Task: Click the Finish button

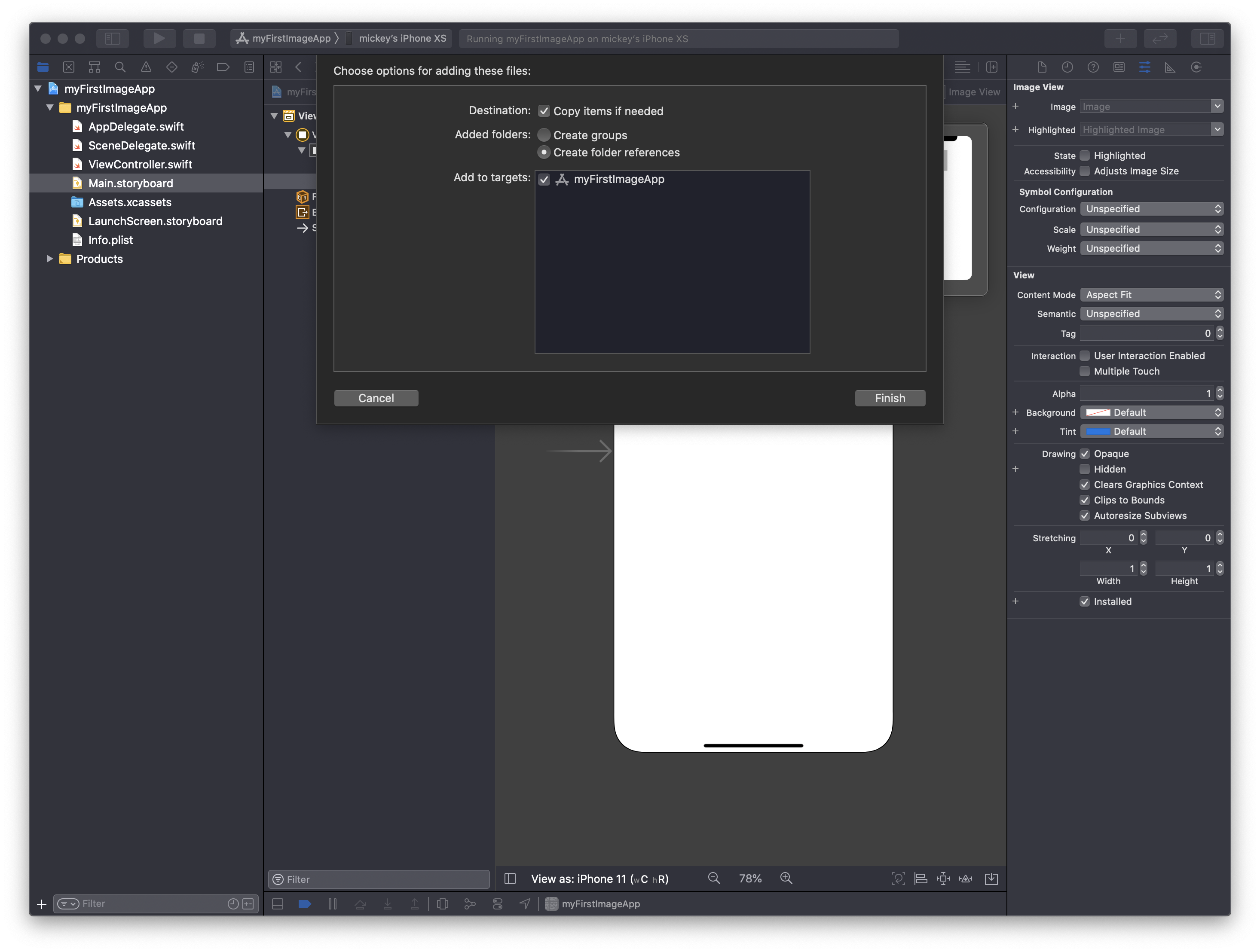Action: click(x=890, y=398)
